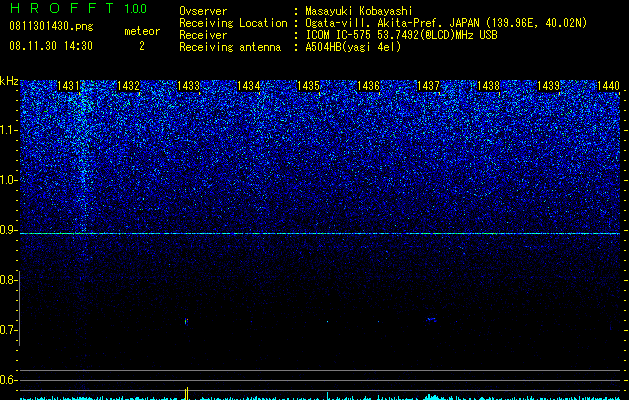Click the 1434 time marker
The width and height of the screenshot is (629, 400).
[248, 86]
